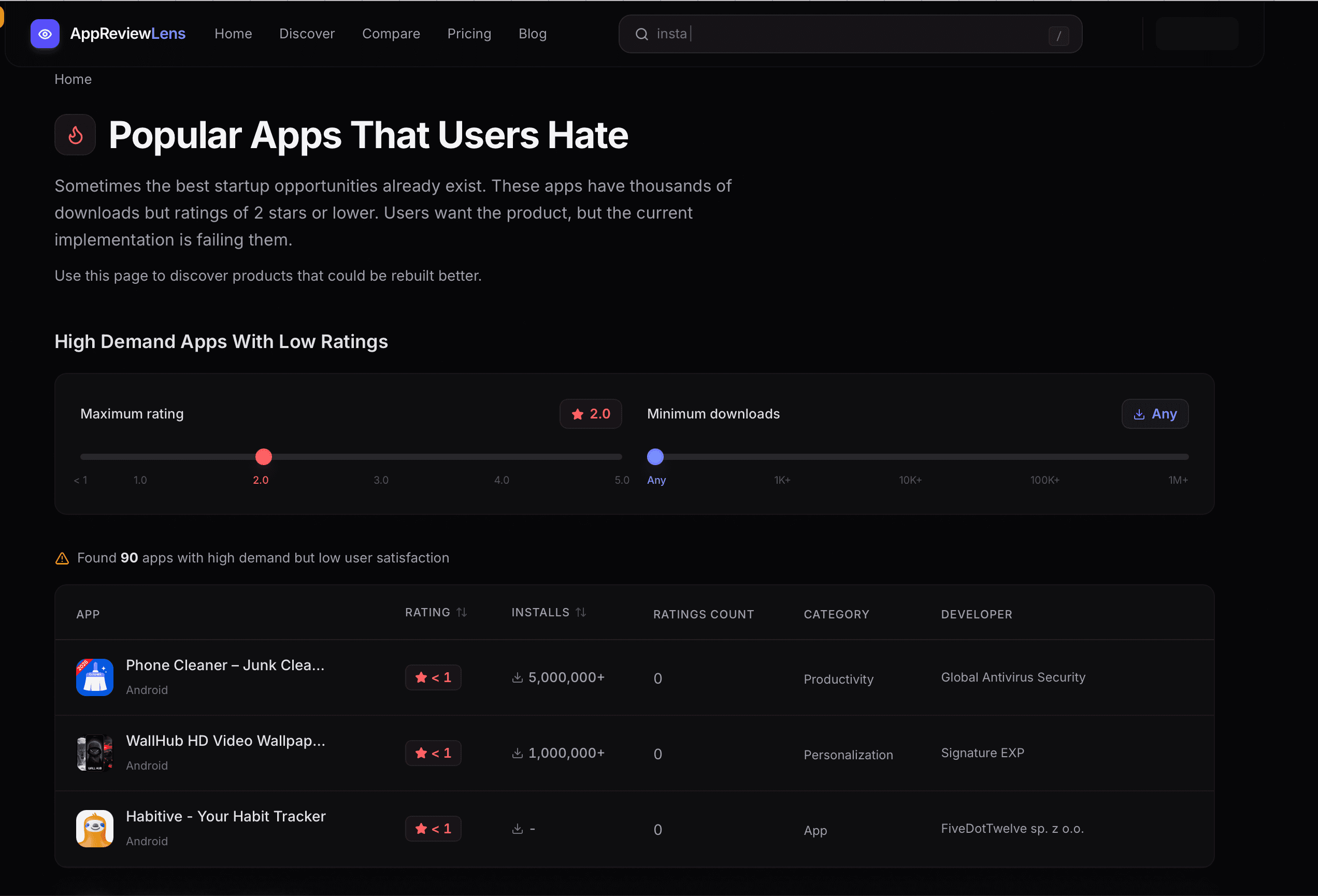Viewport: 1318px width, 896px height.
Task: Click Habitive's red '< 1' rating badge
Action: click(433, 829)
